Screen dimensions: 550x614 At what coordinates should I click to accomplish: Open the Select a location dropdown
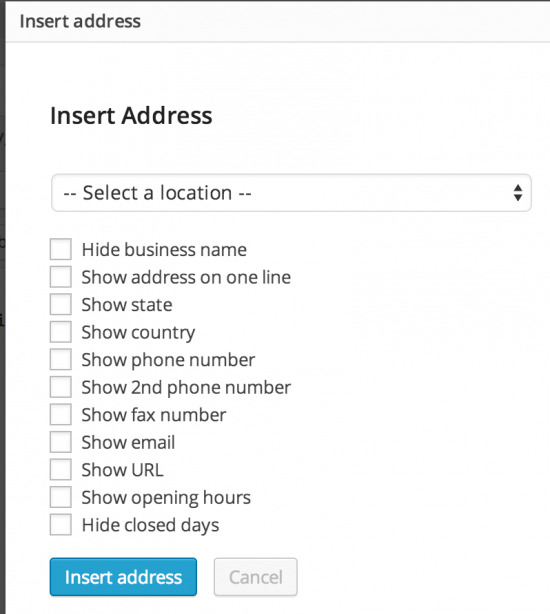(x=291, y=193)
